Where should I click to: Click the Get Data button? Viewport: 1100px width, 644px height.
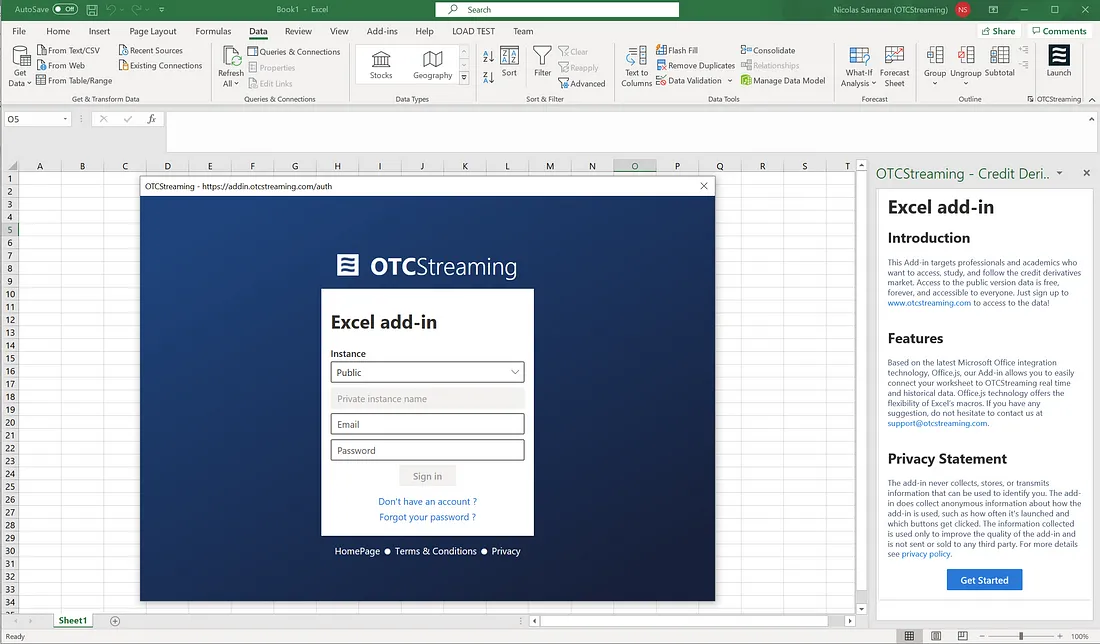click(x=20, y=66)
